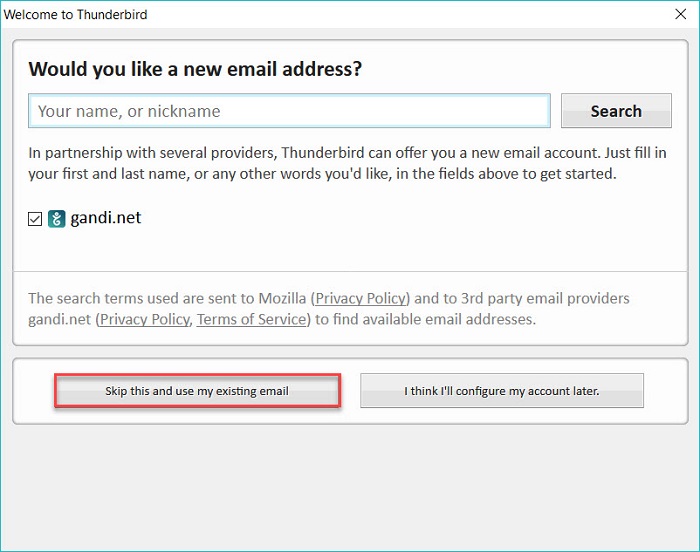This screenshot has height=552, width=700.
Task: Click the 'Would you like a new email address?' heading
Action: [x=195, y=69]
